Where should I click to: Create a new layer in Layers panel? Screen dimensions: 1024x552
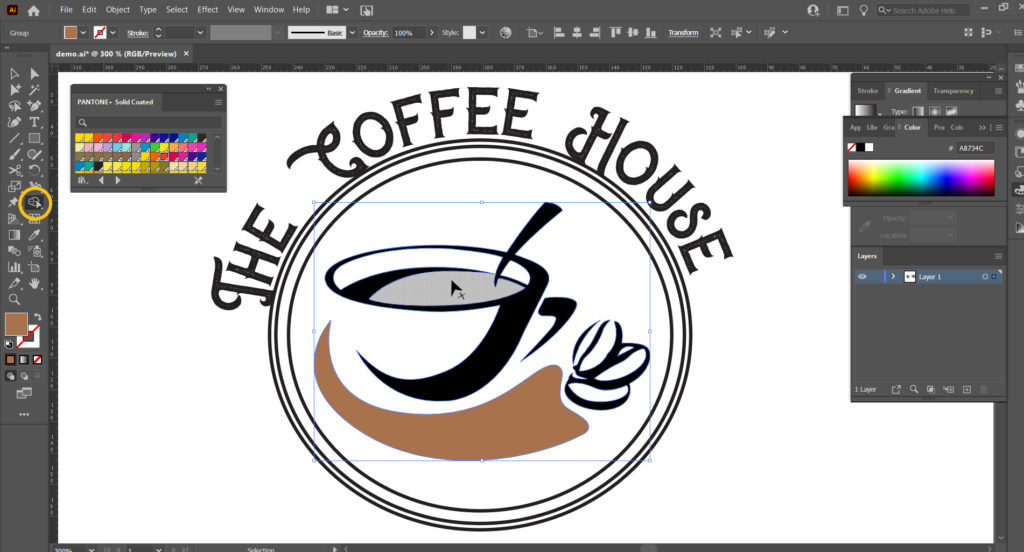[x=966, y=389]
